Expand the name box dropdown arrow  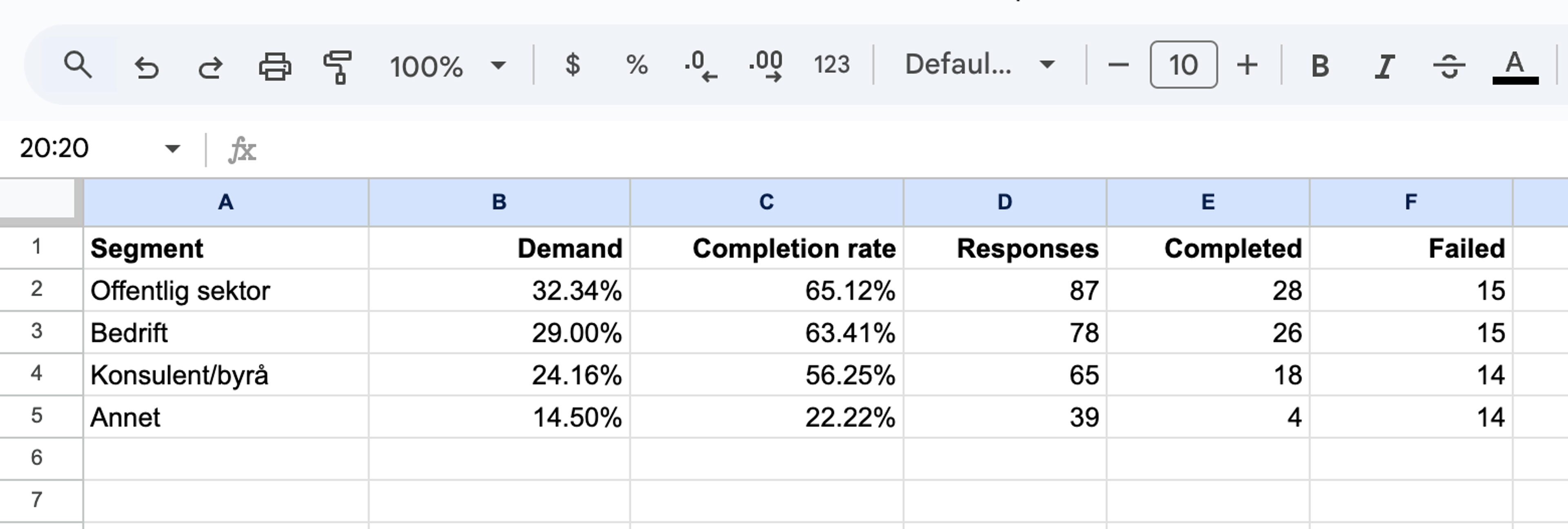click(173, 149)
